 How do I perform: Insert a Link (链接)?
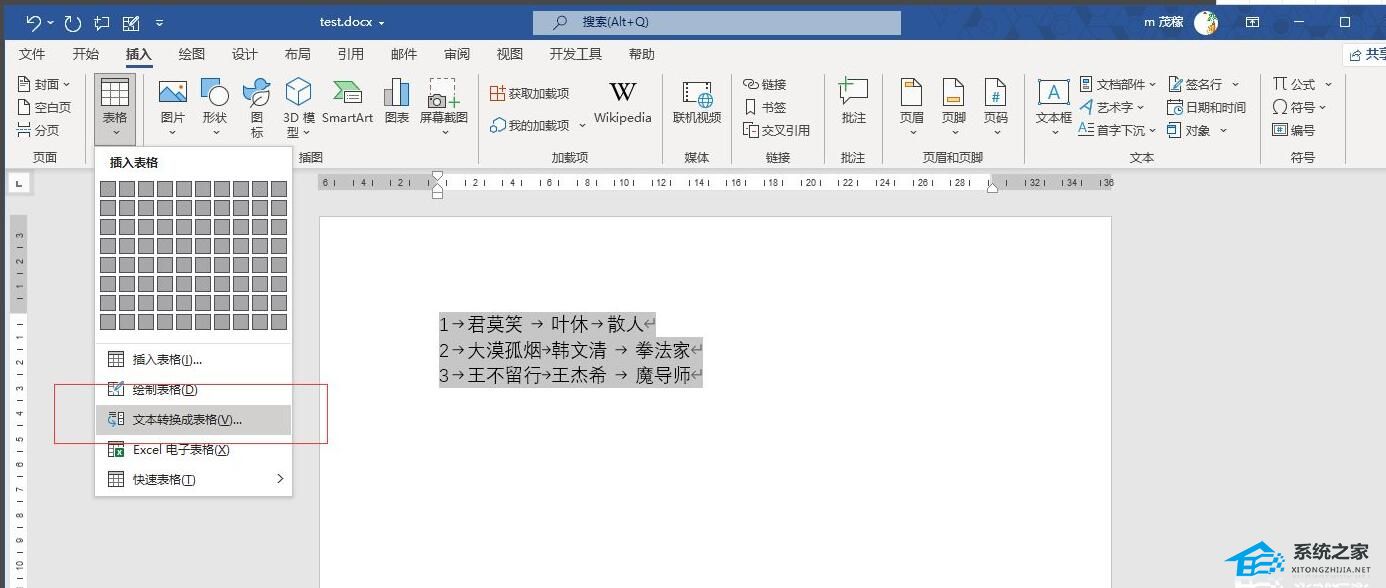[765, 84]
